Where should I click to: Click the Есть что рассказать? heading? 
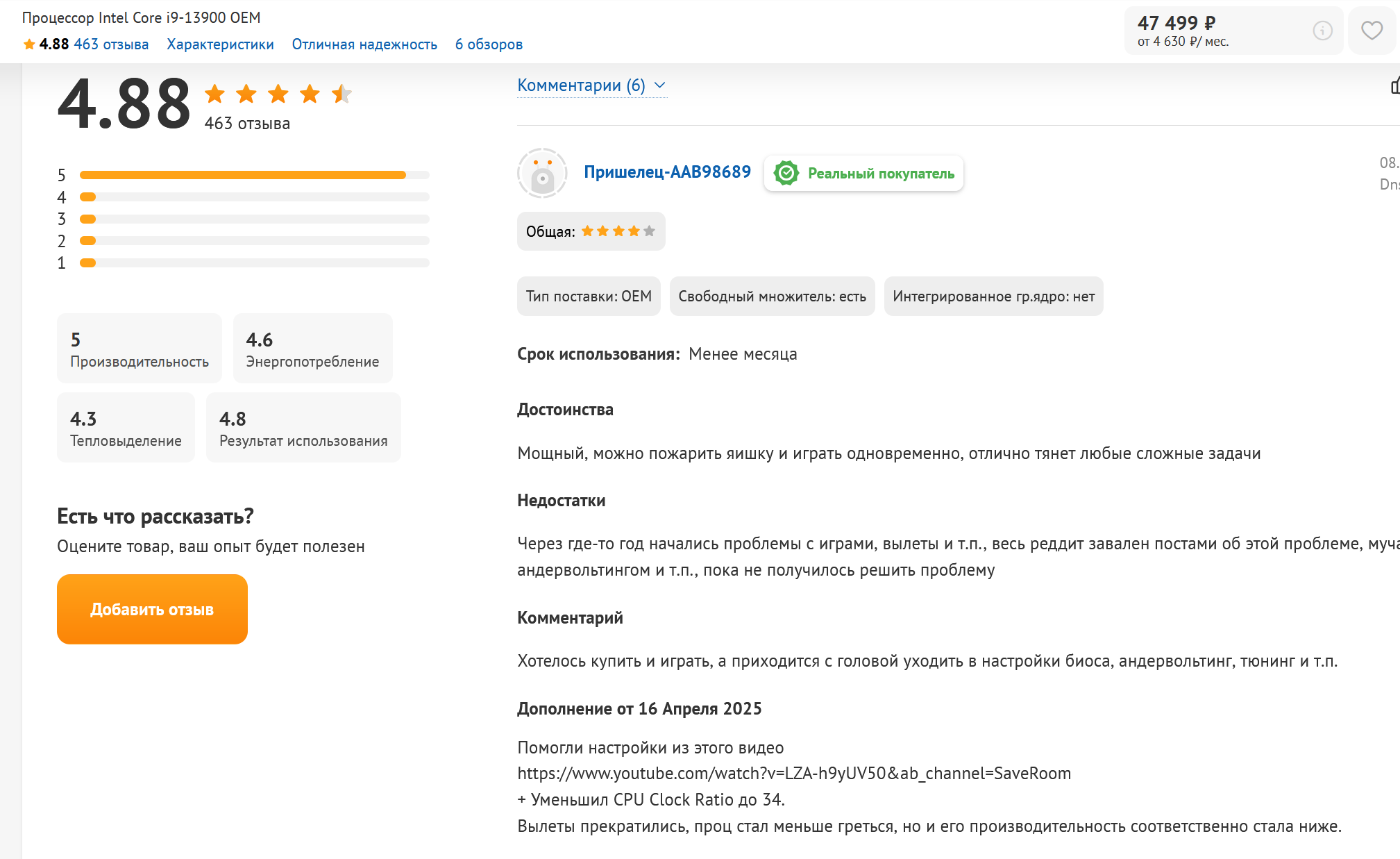click(155, 517)
